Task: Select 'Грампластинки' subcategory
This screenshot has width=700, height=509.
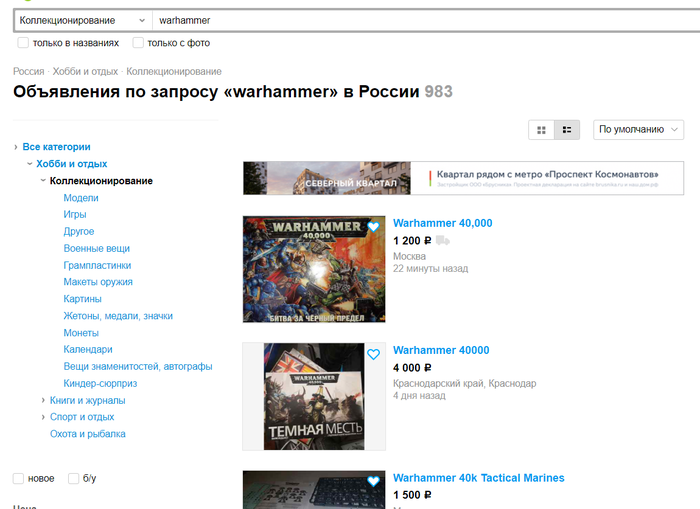Action: (97, 265)
